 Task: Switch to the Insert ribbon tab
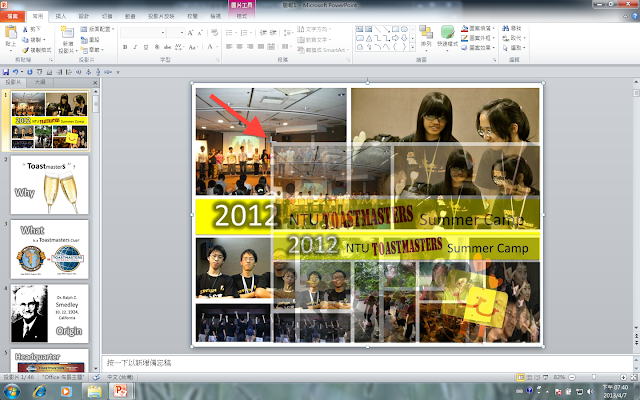coord(60,16)
